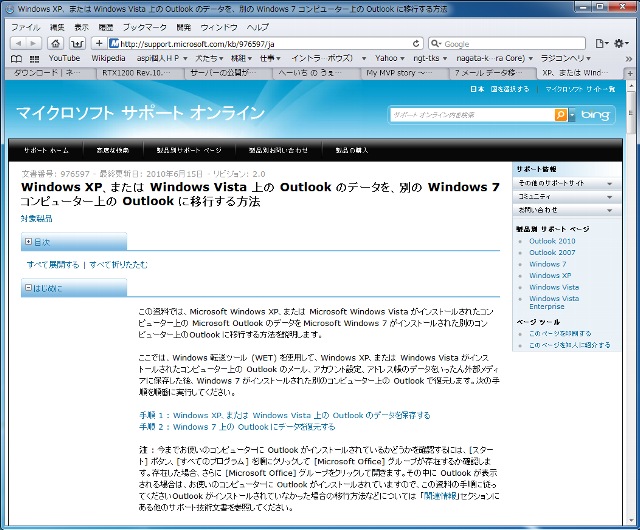Click the vertical scrollbar thumb

click(x=631, y=111)
